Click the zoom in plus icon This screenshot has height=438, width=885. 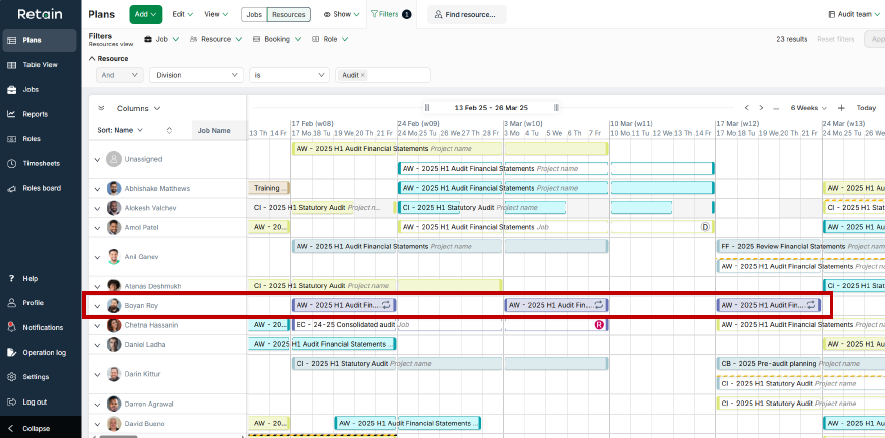tap(841, 108)
